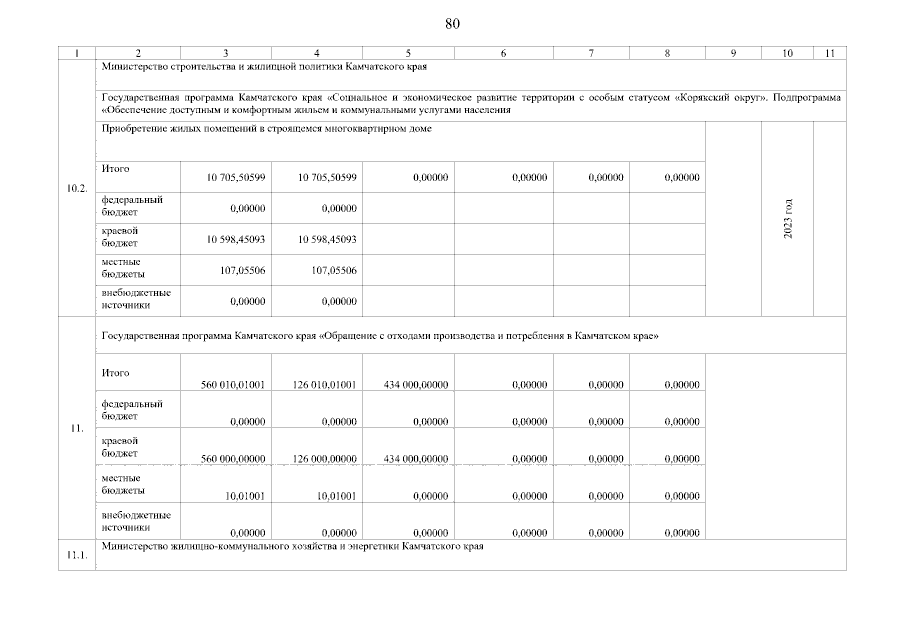The height and width of the screenshot is (640, 905).
Task: Click 10,01001 under column 4
Action: [336, 496]
